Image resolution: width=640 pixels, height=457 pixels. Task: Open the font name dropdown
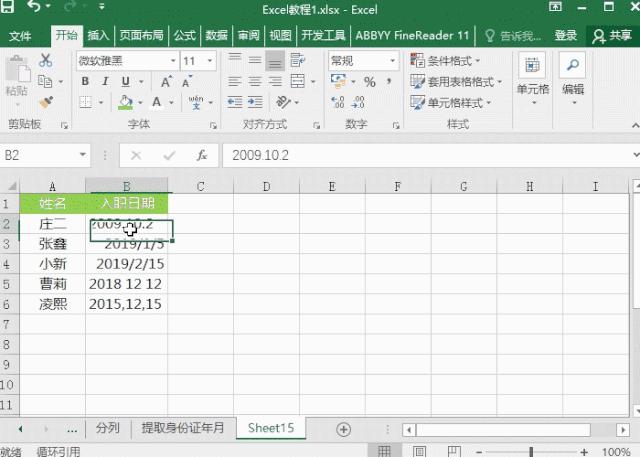pos(173,61)
